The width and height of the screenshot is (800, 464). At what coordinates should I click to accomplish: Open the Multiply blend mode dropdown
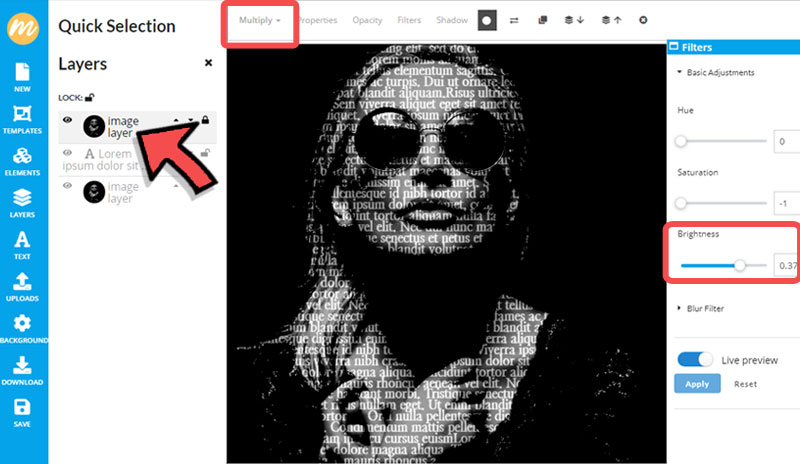[260, 20]
